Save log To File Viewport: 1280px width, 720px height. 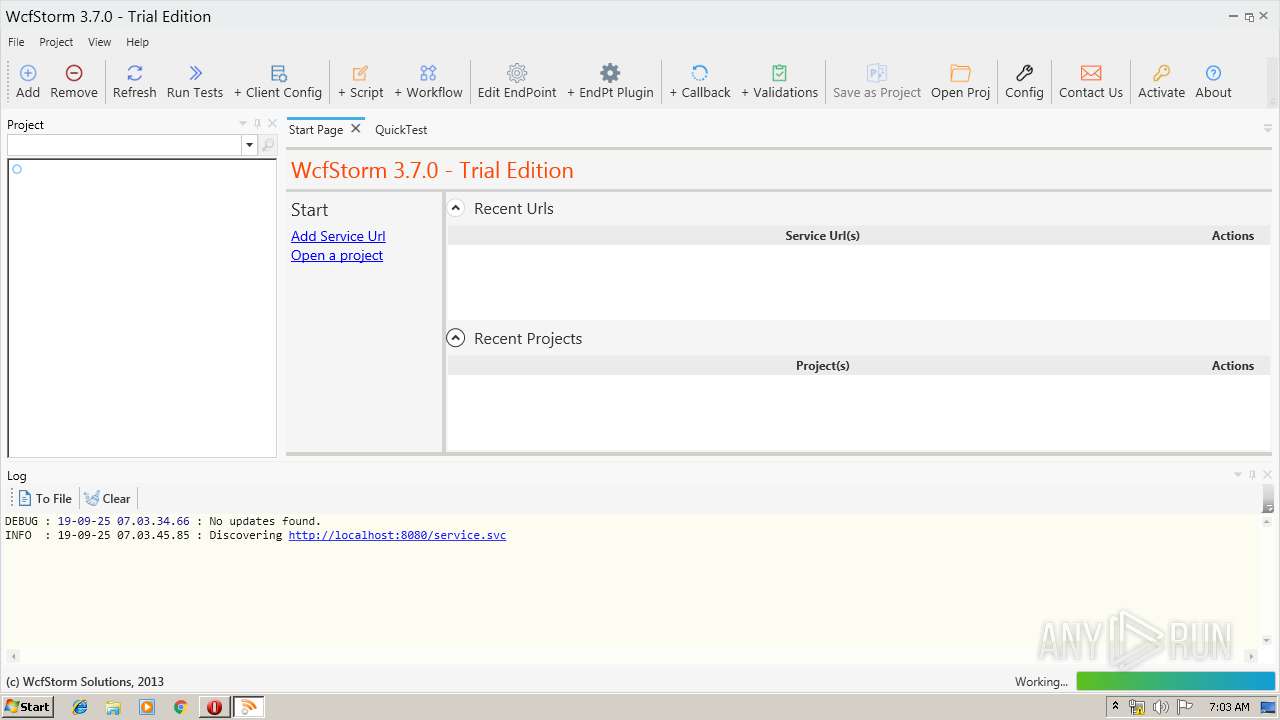pos(45,498)
